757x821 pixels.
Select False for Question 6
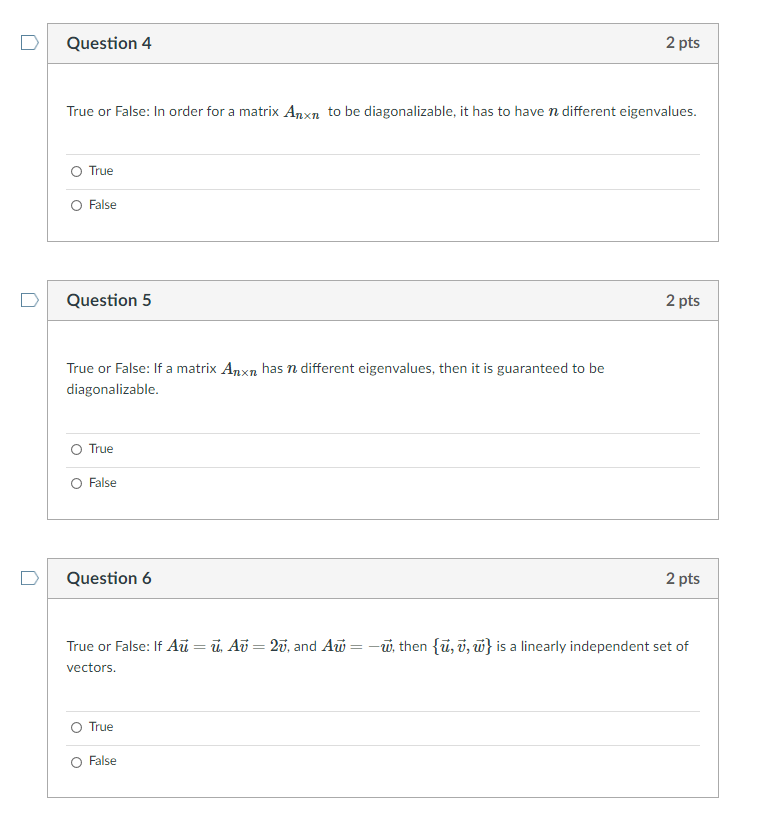(x=76, y=761)
